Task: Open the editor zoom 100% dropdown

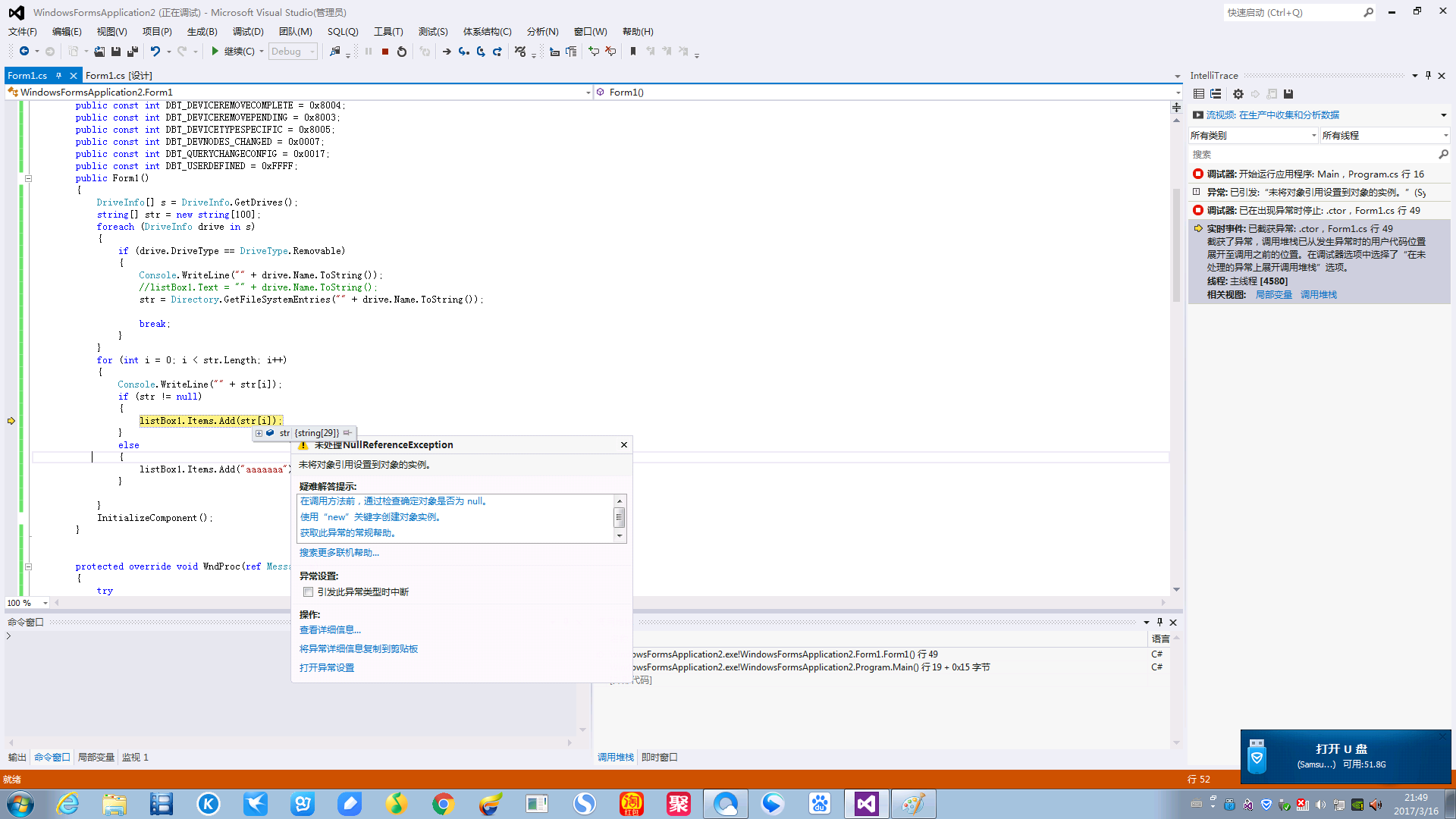Action: click(27, 603)
